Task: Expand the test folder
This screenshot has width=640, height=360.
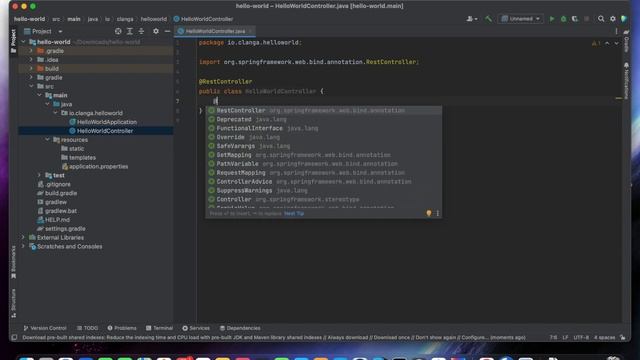Action: 39,175
